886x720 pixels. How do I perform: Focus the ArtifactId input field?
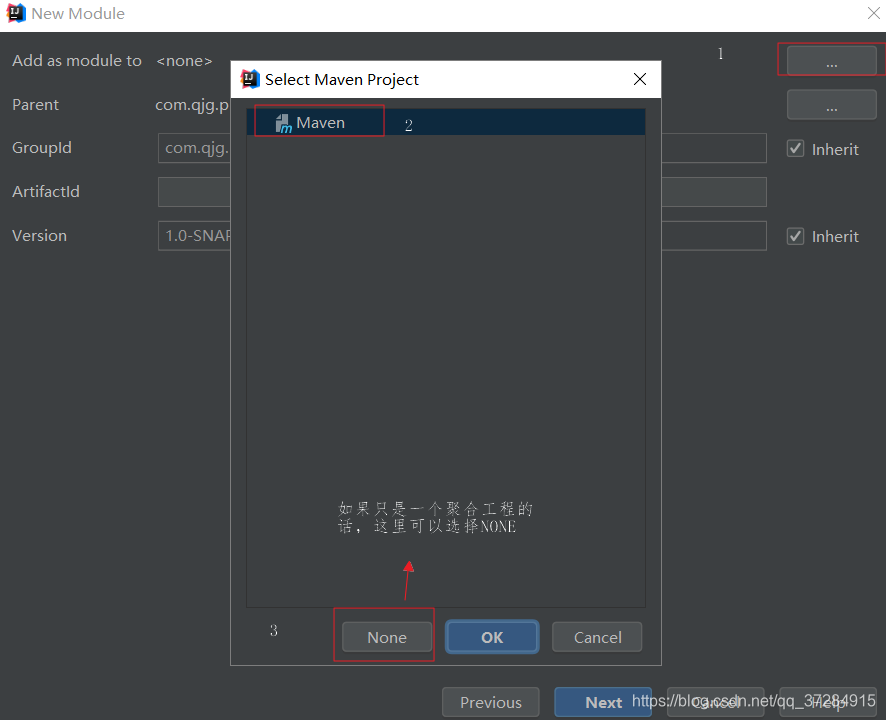pyautogui.click(x=462, y=192)
